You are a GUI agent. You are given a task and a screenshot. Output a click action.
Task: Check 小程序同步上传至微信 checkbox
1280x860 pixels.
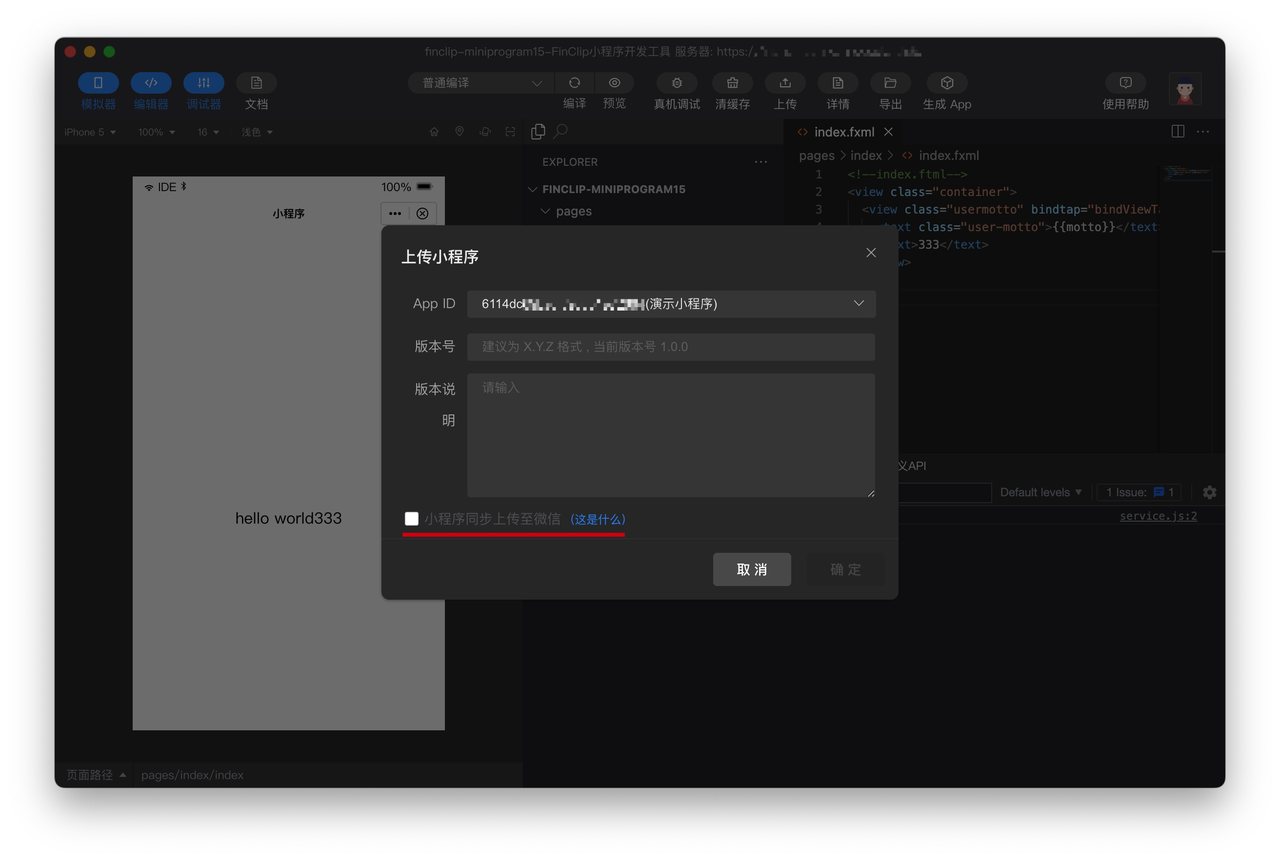point(411,519)
